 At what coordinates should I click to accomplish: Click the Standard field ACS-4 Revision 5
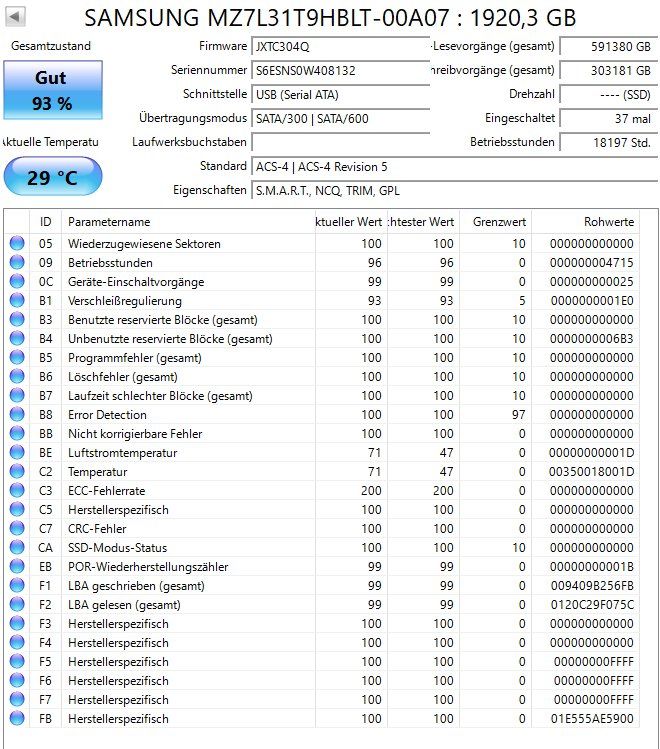tap(455, 167)
